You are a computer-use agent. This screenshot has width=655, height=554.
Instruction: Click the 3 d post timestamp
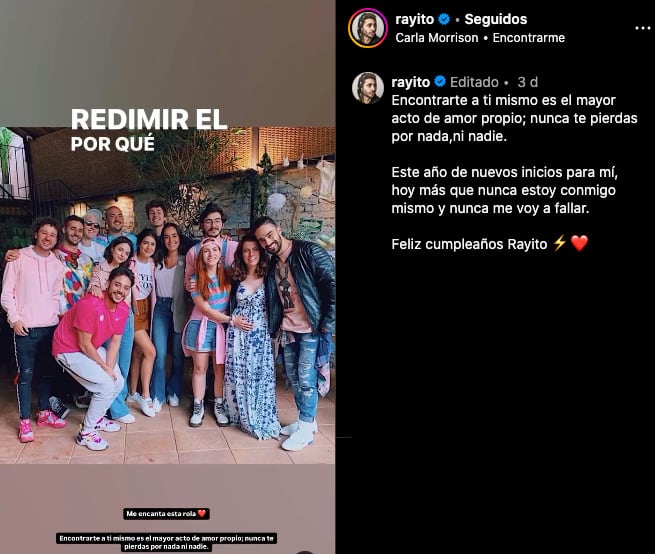(x=527, y=82)
